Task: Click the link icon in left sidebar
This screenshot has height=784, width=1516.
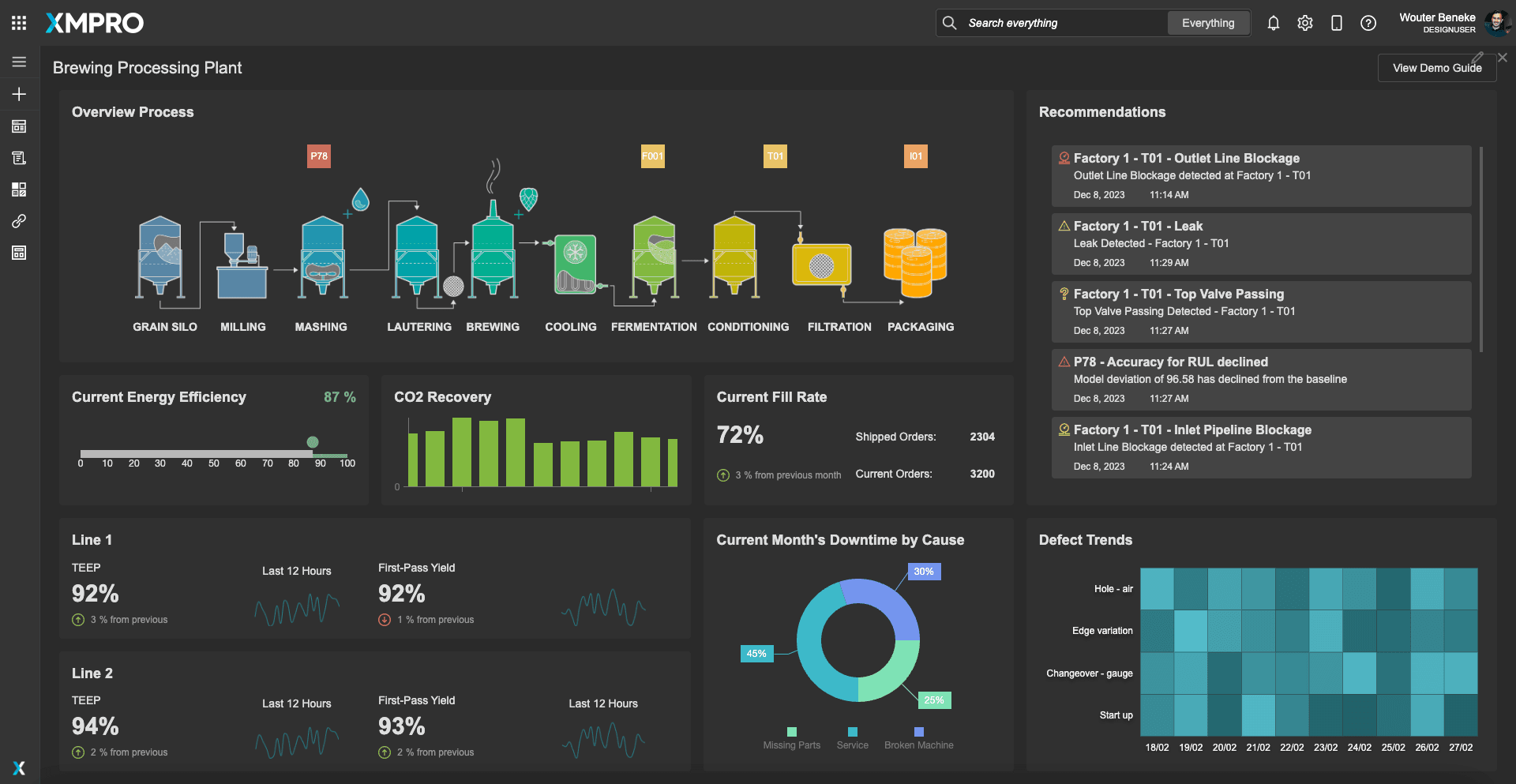Action: 19,221
